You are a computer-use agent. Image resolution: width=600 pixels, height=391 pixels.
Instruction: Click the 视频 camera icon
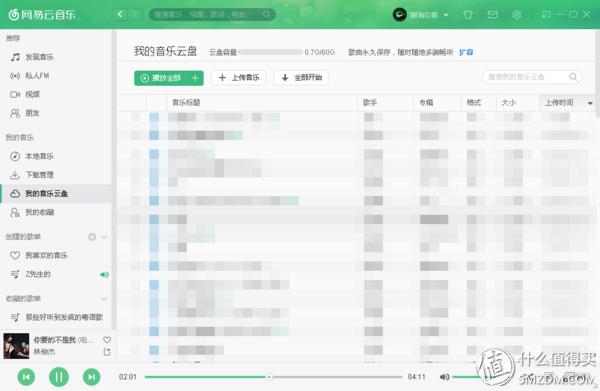click(15, 94)
